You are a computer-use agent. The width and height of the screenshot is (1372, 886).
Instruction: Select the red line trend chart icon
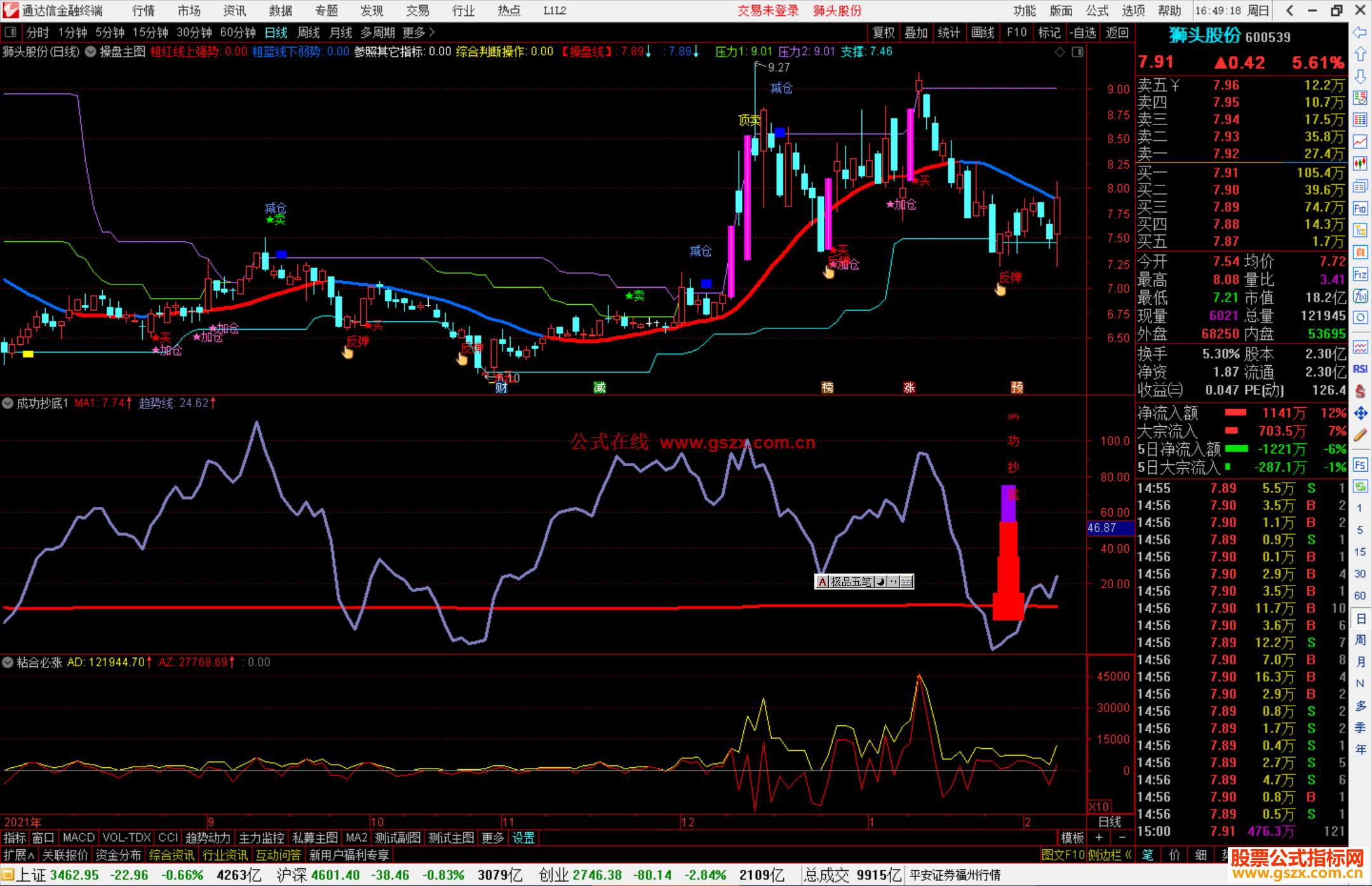pos(1360,142)
